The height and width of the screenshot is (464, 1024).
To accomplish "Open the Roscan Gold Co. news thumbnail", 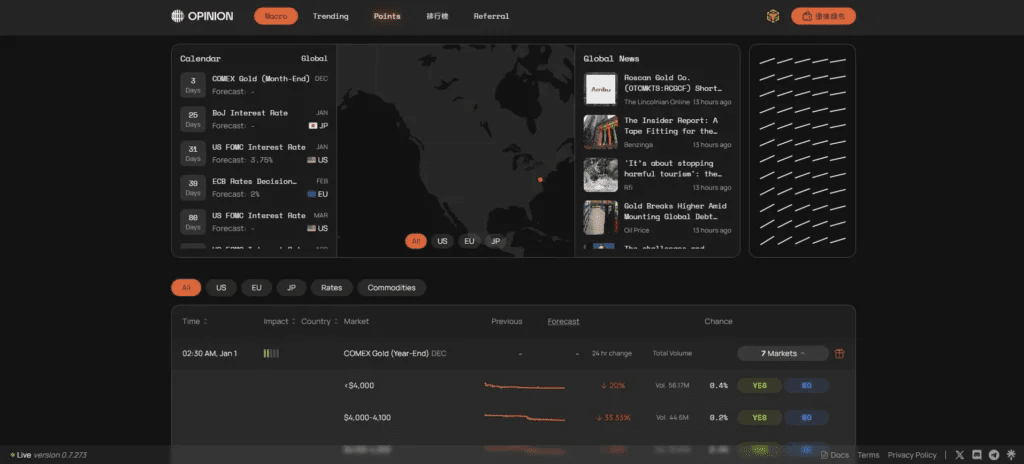I will (600, 89).
